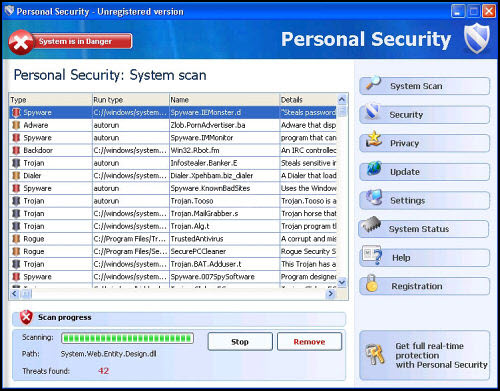The image size is (500, 391).
Task: Click the Privacy star icon
Action: (374, 139)
